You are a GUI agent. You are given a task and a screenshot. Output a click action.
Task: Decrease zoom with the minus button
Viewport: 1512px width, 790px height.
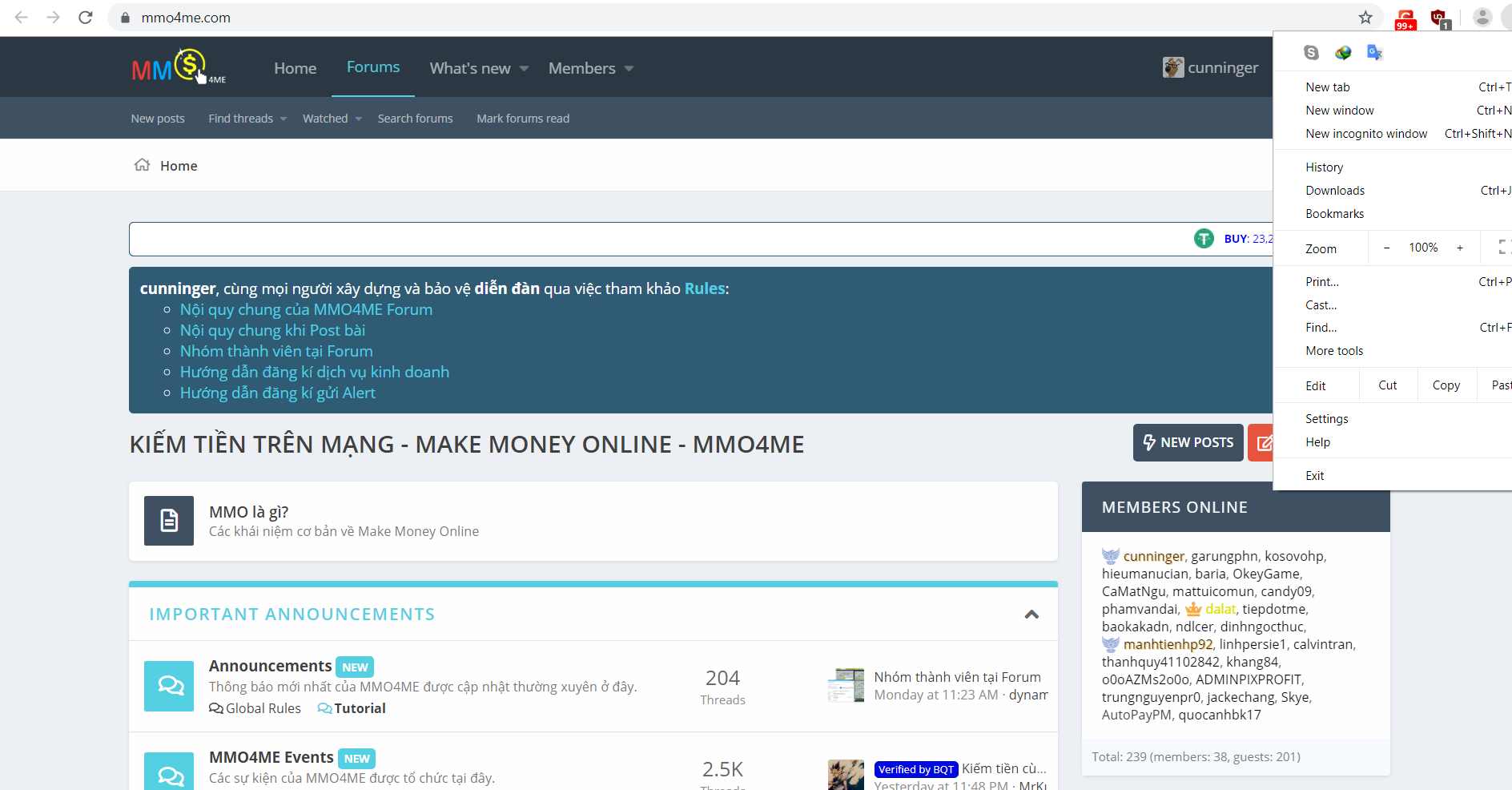coord(1386,248)
